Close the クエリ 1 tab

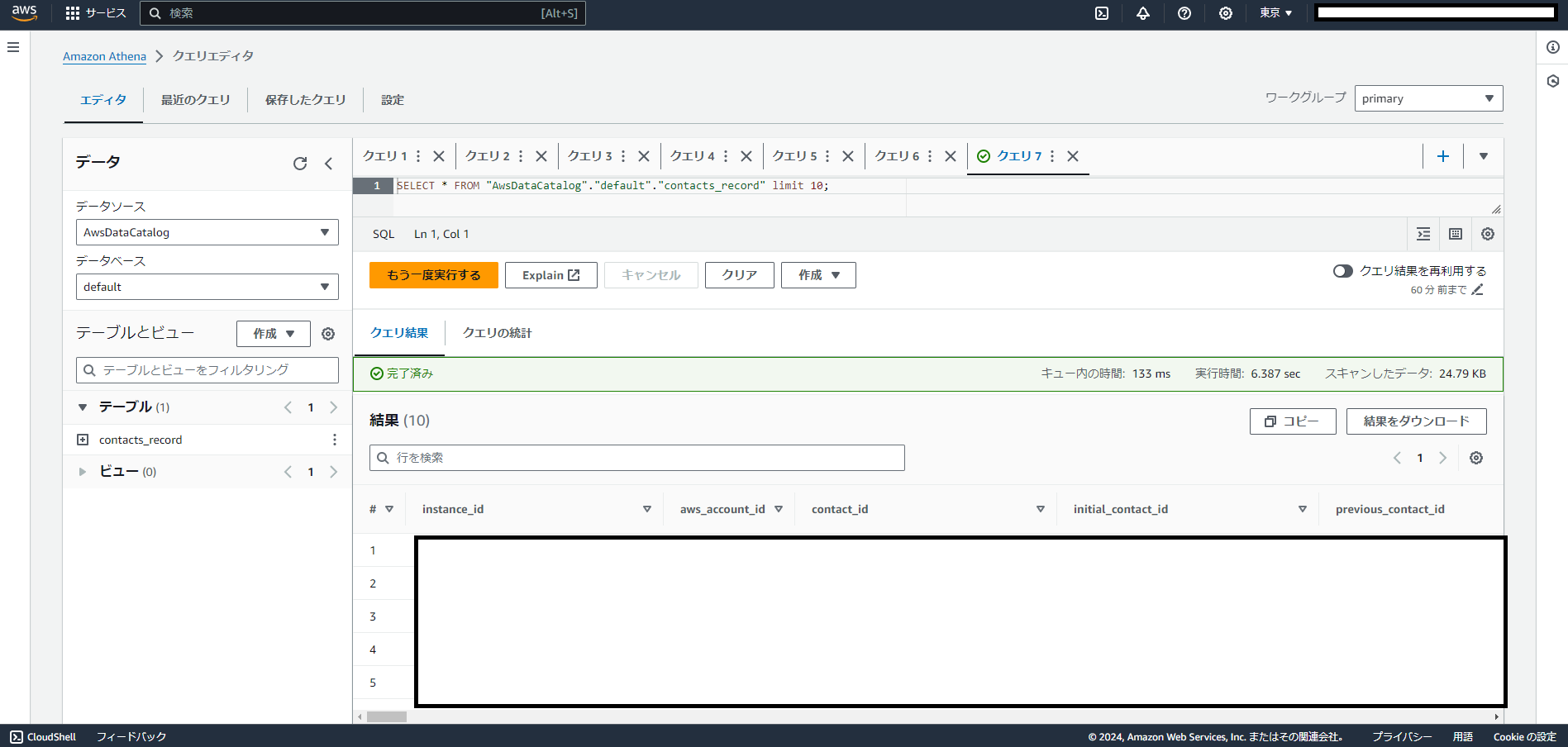pos(439,156)
